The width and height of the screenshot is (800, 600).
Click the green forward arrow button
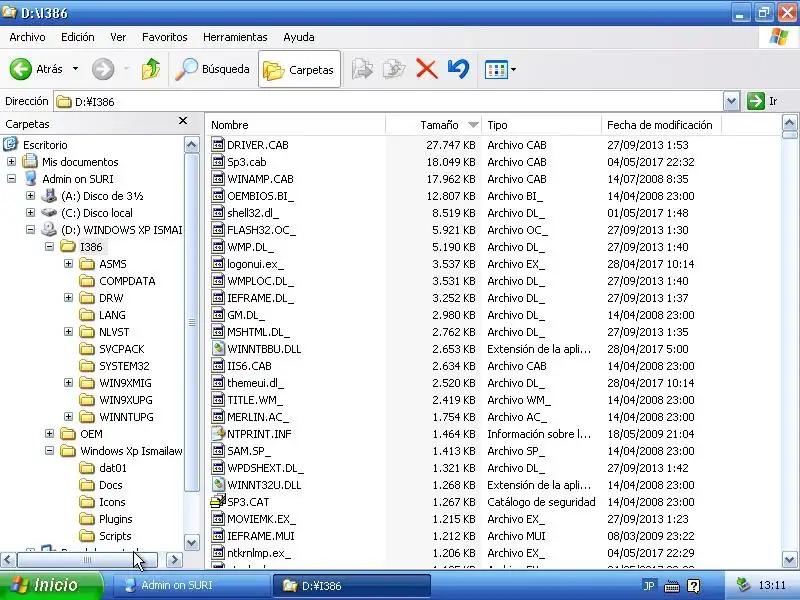coord(103,69)
